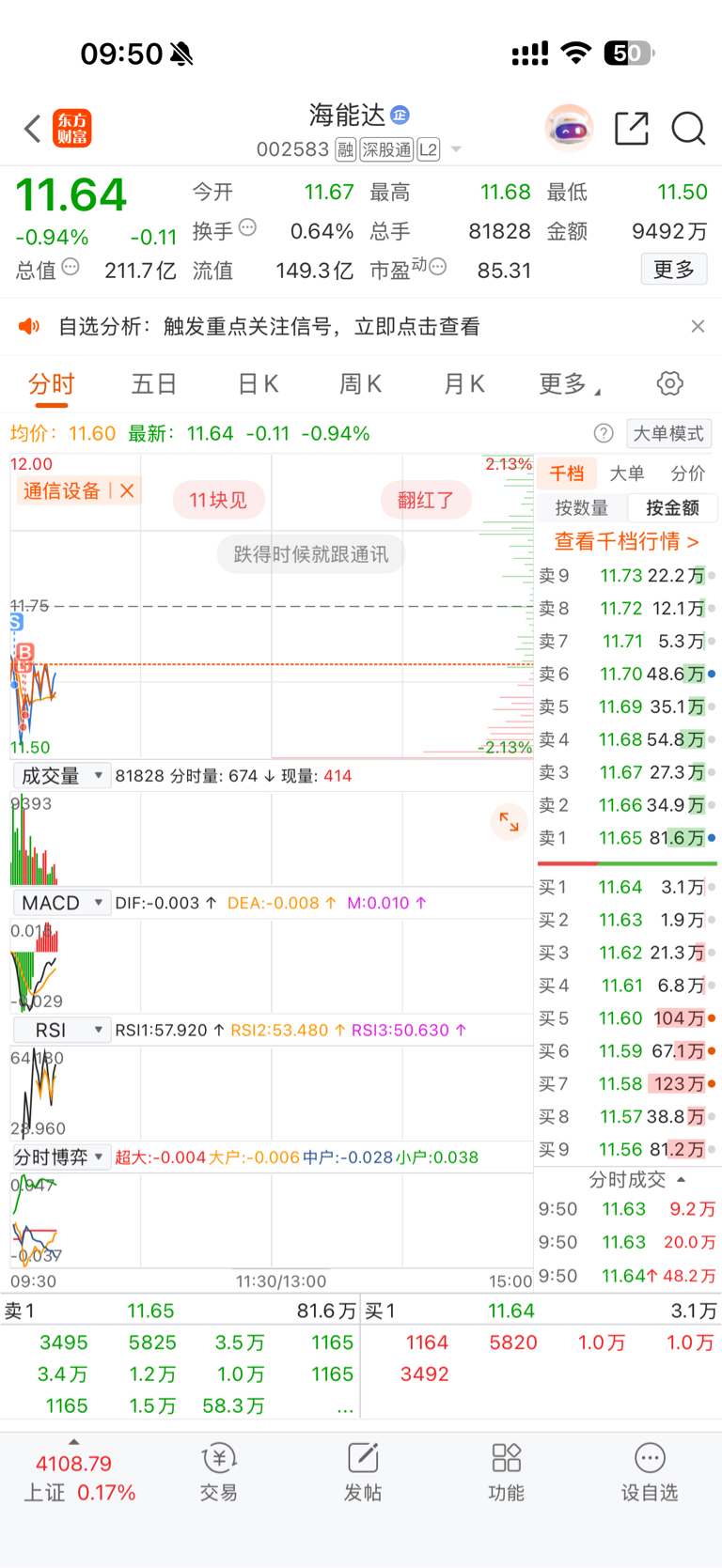Select the 卖1 11.65 order row
The height and width of the screenshot is (1568, 722).
point(627,838)
